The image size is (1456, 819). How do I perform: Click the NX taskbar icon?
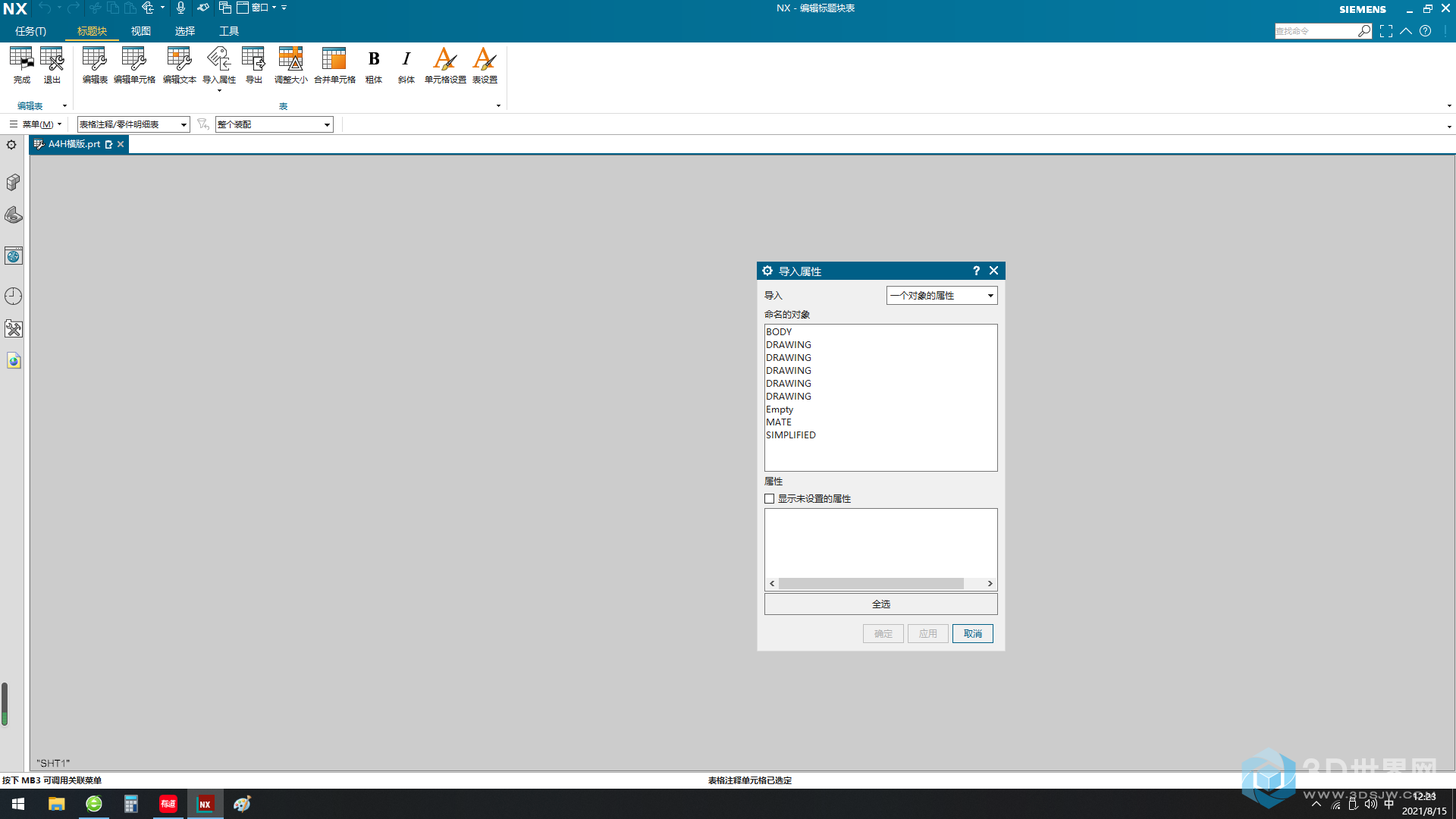pyautogui.click(x=205, y=804)
